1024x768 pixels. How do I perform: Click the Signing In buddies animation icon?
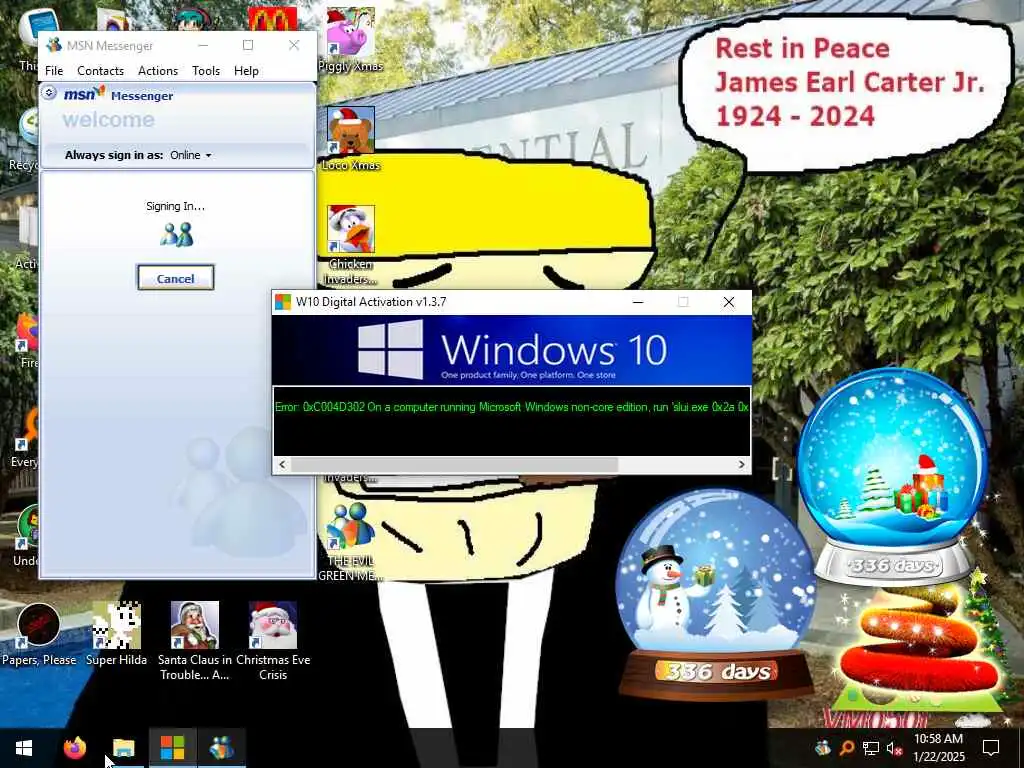[176, 234]
